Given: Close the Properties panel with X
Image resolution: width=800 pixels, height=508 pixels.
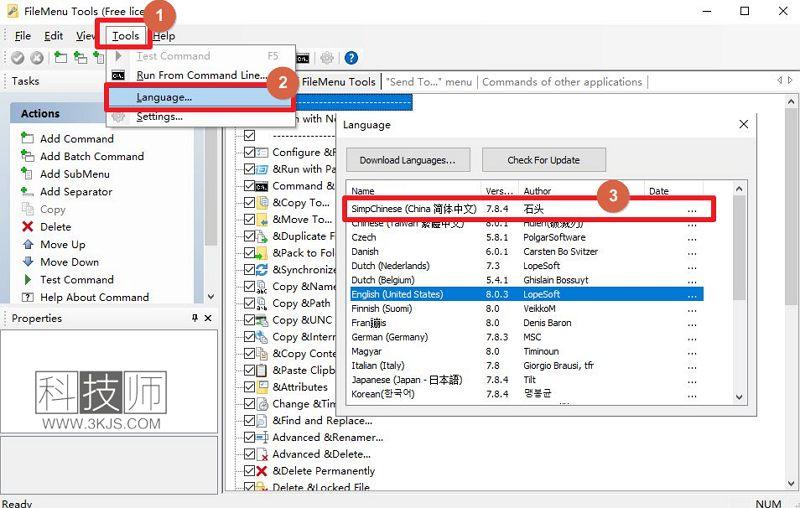Looking at the screenshot, I should tap(208, 318).
